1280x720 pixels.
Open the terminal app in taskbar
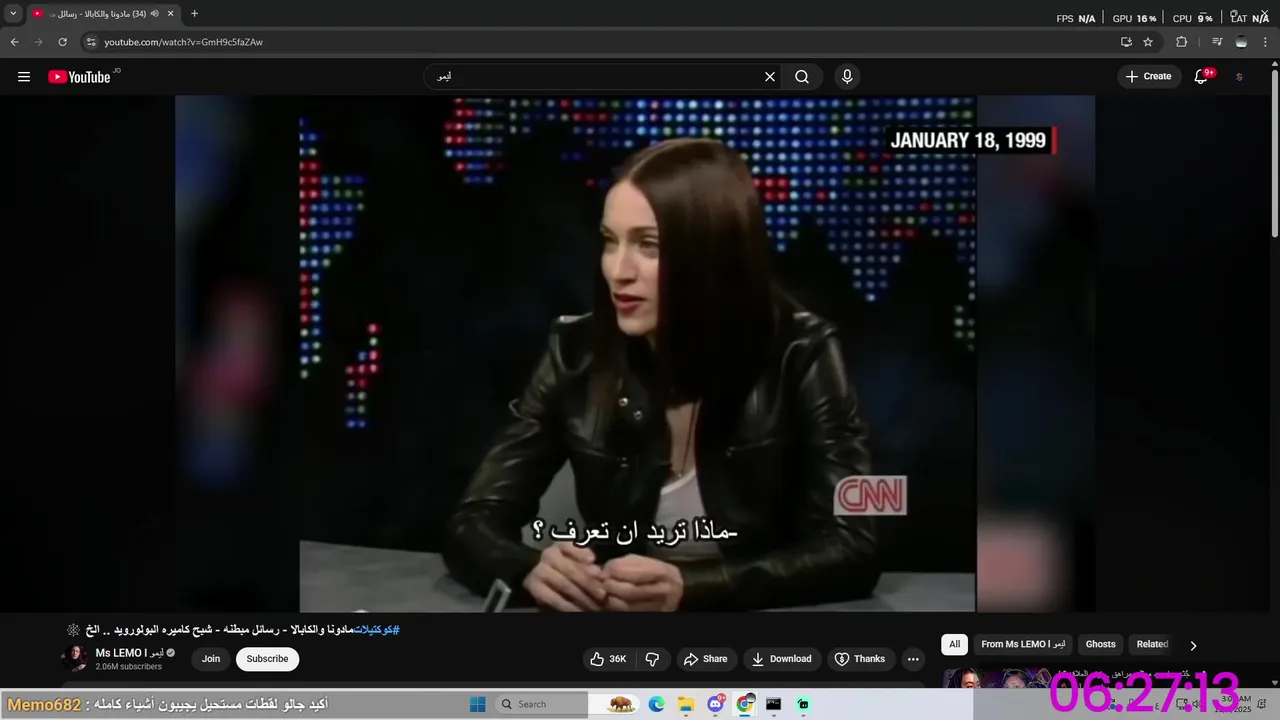[x=774, y=704]
